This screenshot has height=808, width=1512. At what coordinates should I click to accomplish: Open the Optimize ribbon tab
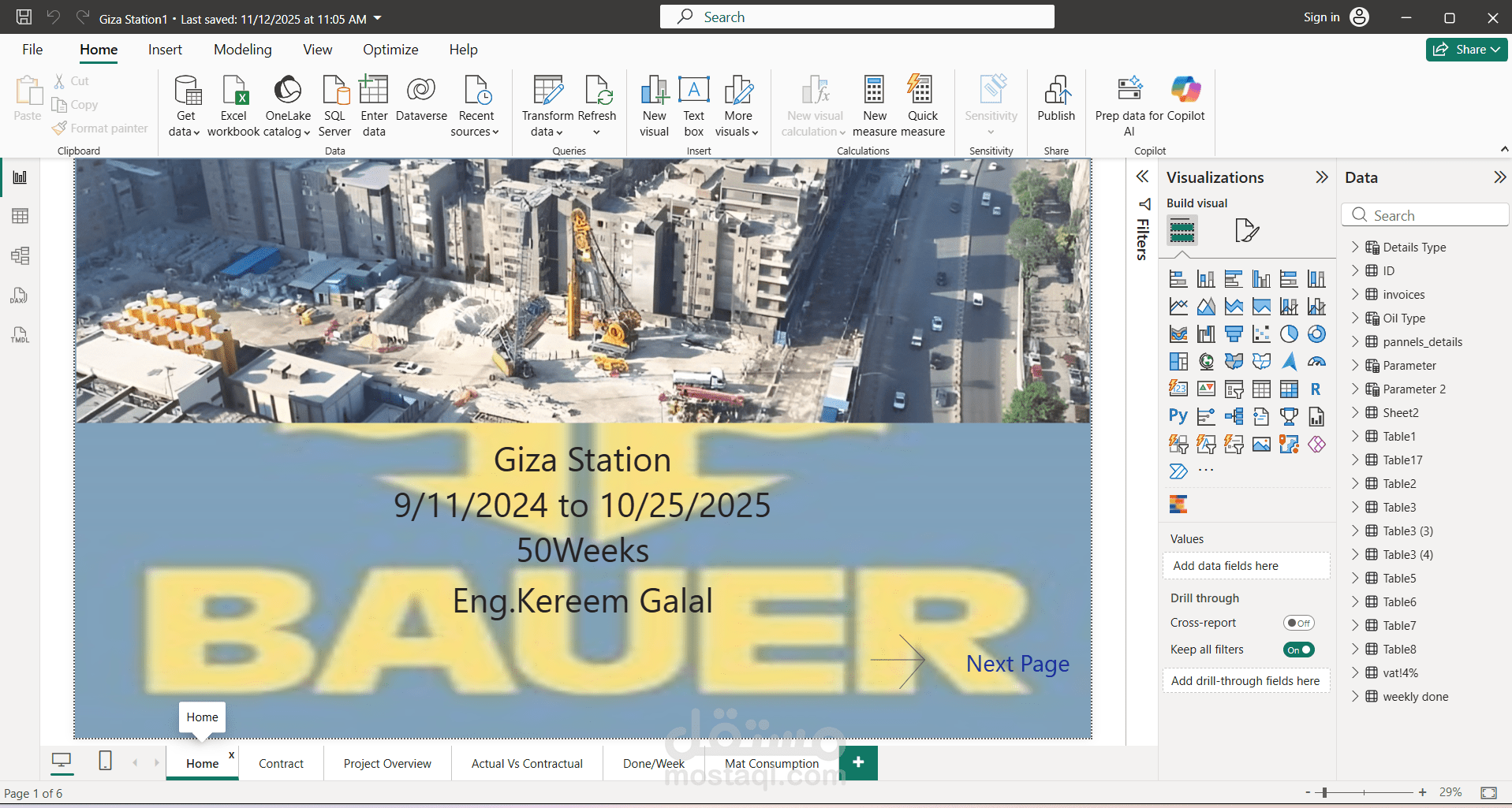tap(390, 50)
